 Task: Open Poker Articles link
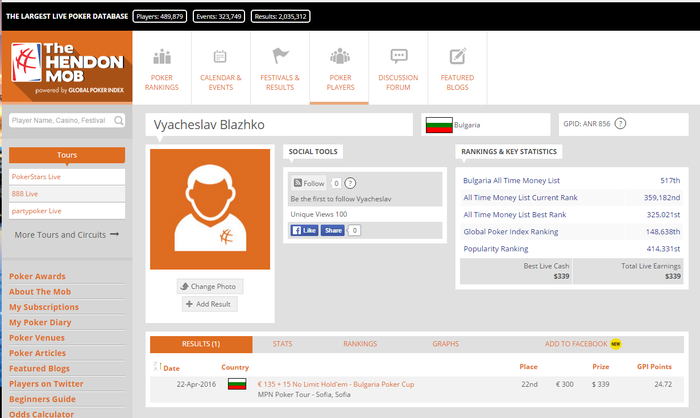click(x=38, y=353)
